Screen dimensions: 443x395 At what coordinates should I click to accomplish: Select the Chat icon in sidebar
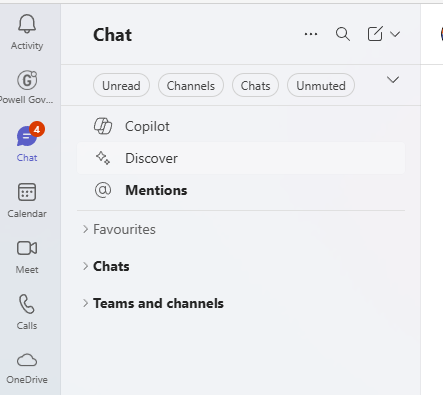27,137
